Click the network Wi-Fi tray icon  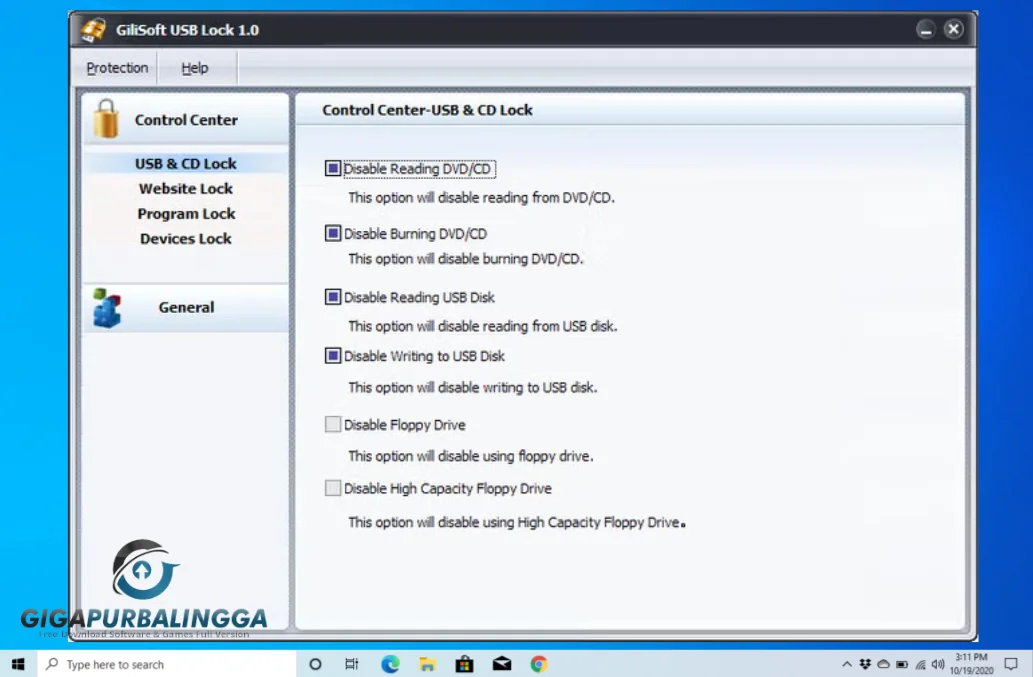pos(920,664)
